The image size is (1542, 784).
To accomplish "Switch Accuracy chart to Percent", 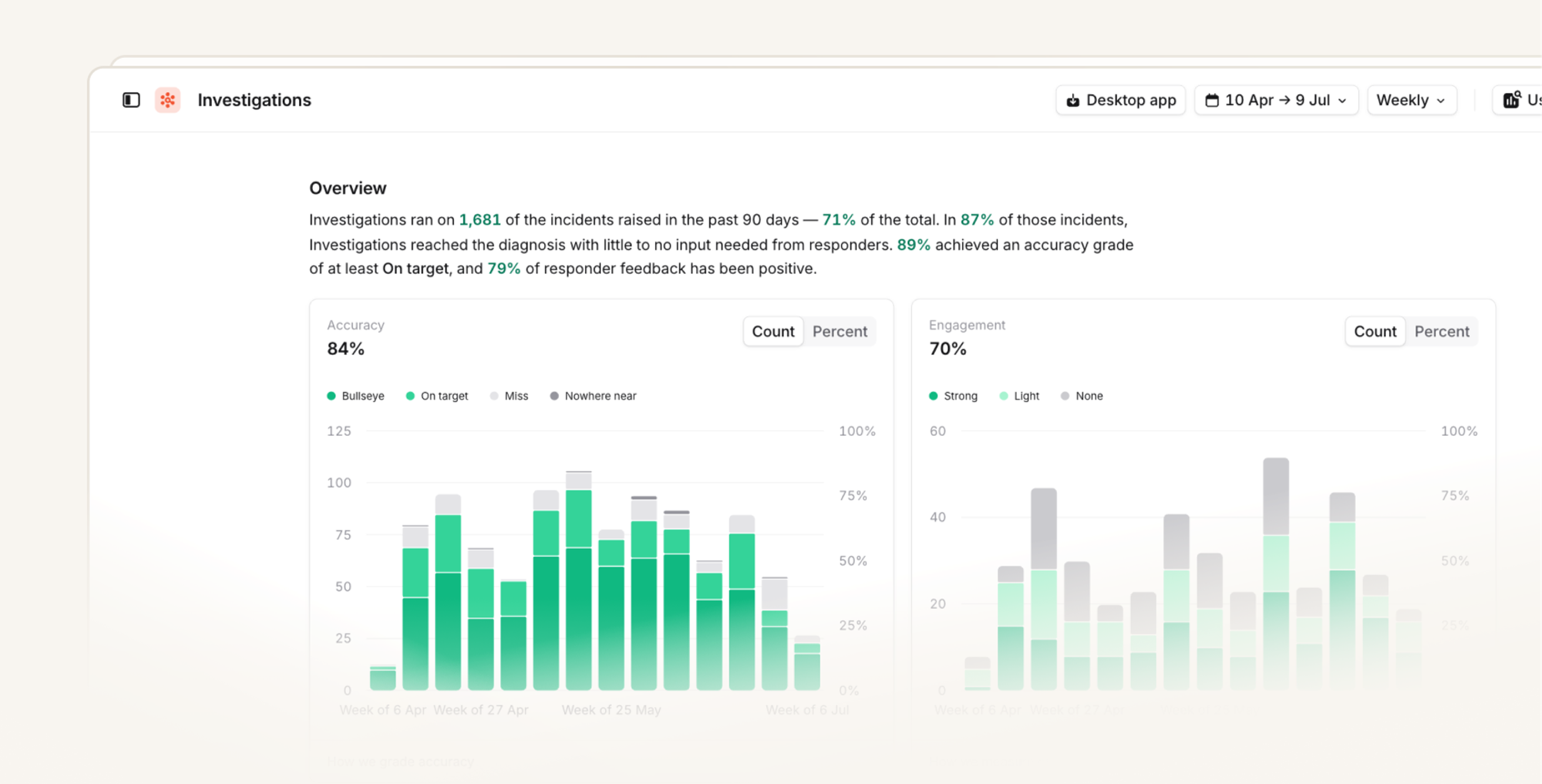I will point(840,331).
